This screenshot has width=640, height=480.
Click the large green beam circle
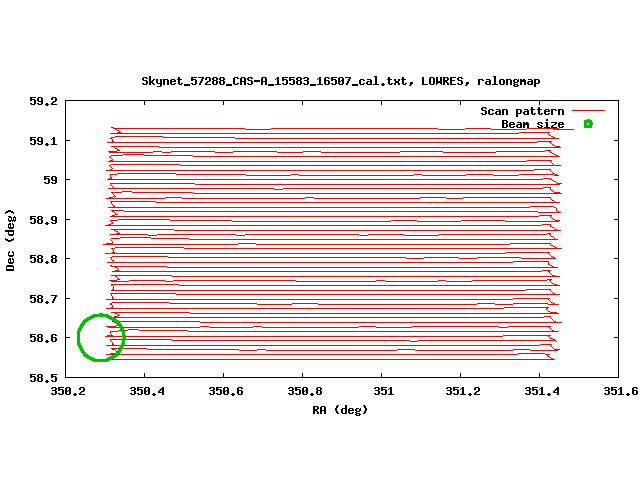click(101, 338)
